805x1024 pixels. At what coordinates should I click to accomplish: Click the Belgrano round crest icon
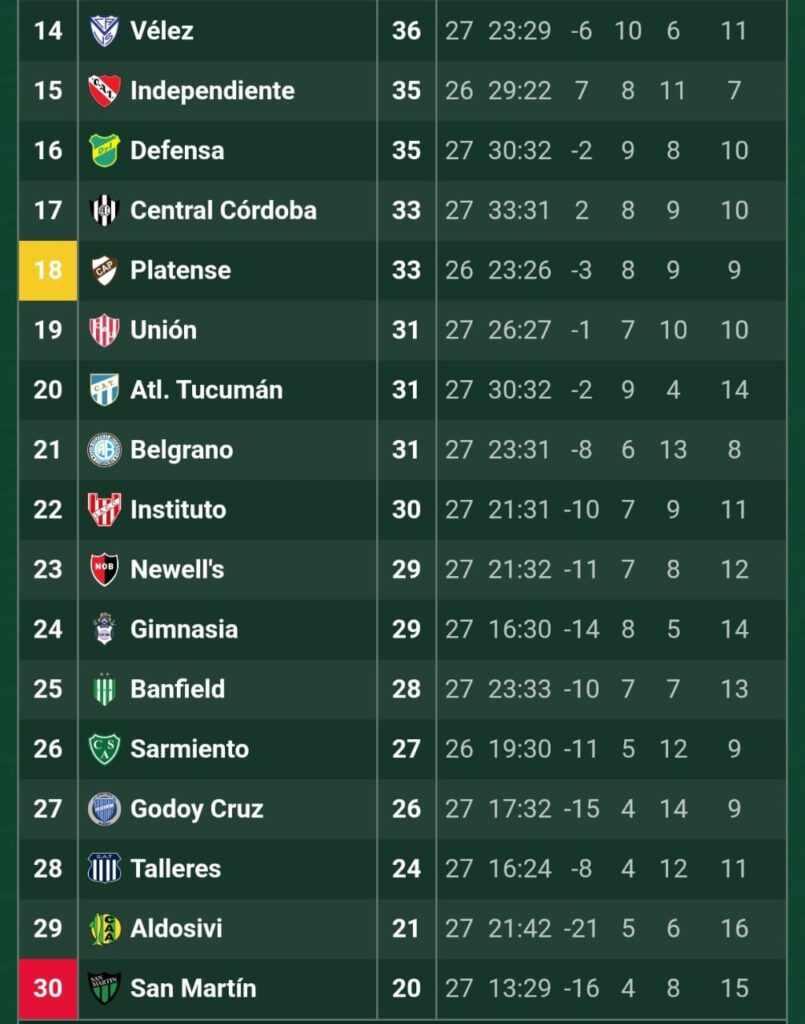tap(104, 450)
